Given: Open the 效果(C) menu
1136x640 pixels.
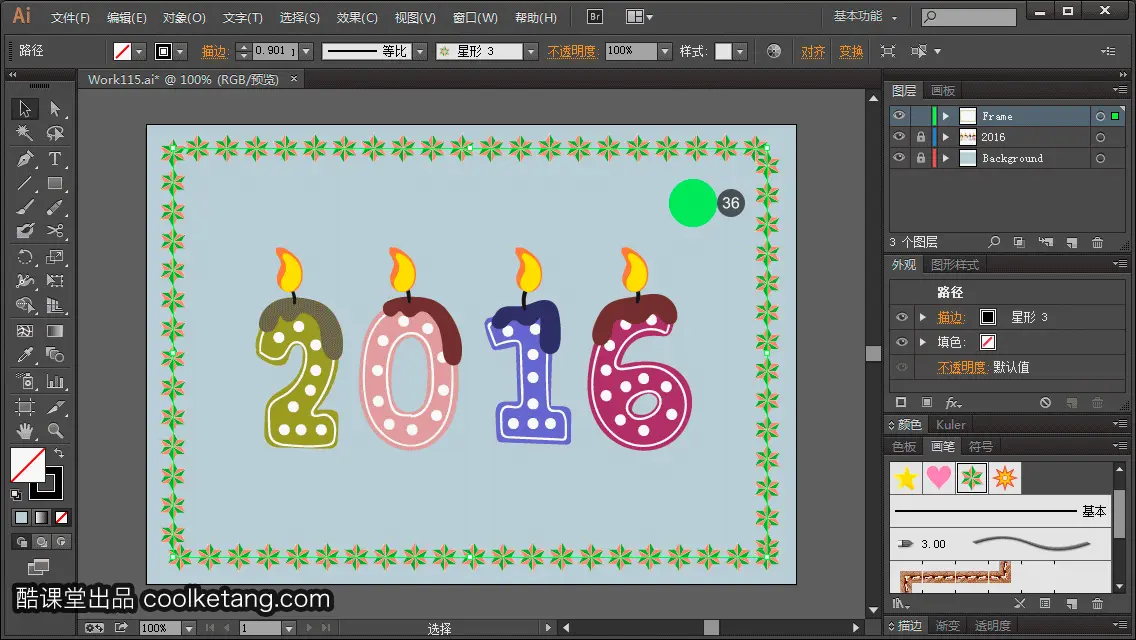Looking at the screenshot, I should [x=357, y=17].
